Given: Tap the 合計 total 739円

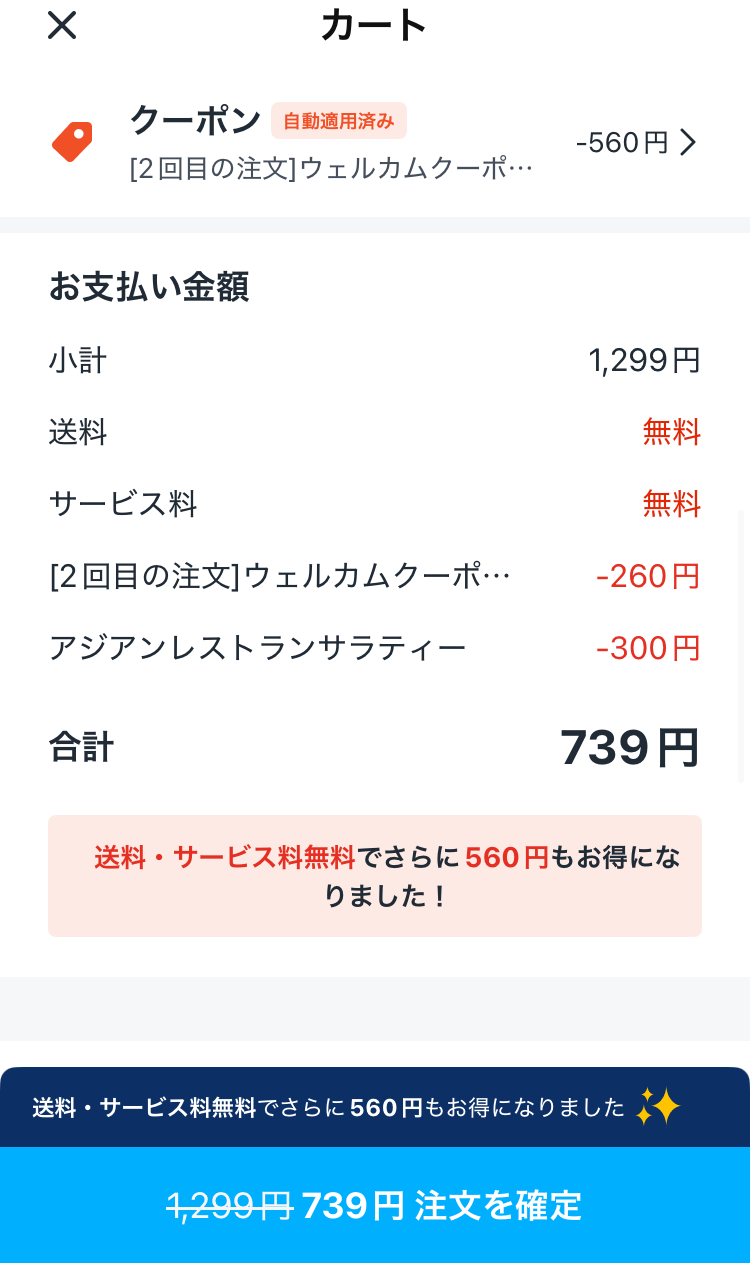Looking at the screenshot, I should point(629,748).
